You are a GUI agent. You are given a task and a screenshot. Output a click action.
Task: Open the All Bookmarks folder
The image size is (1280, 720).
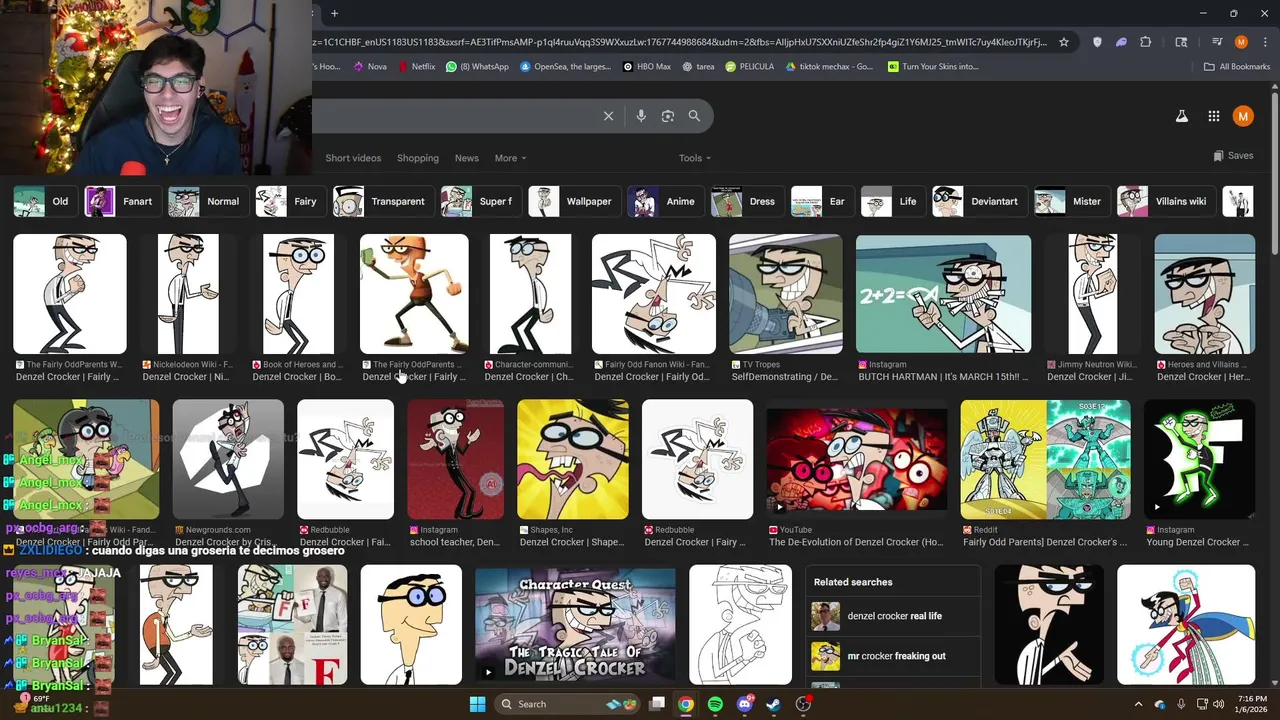[1237, 67]
